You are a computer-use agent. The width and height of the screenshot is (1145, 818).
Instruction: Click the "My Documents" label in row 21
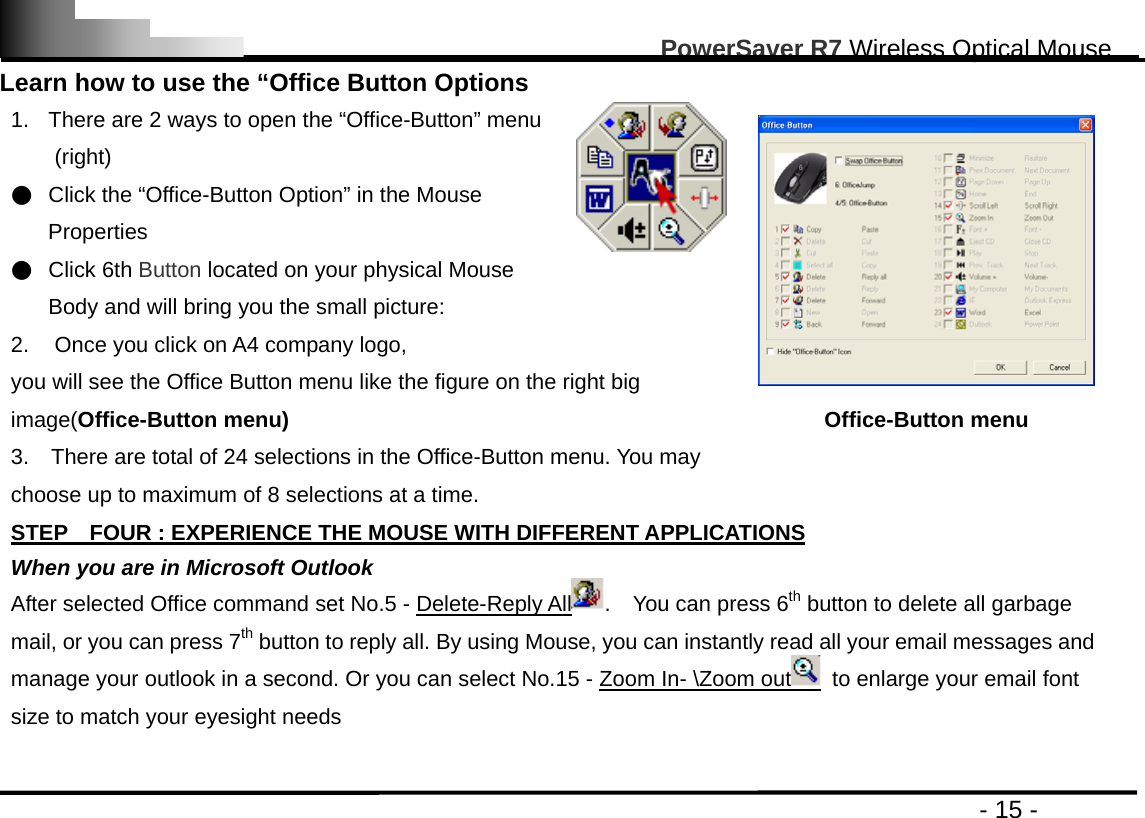tap(1046, 288)
